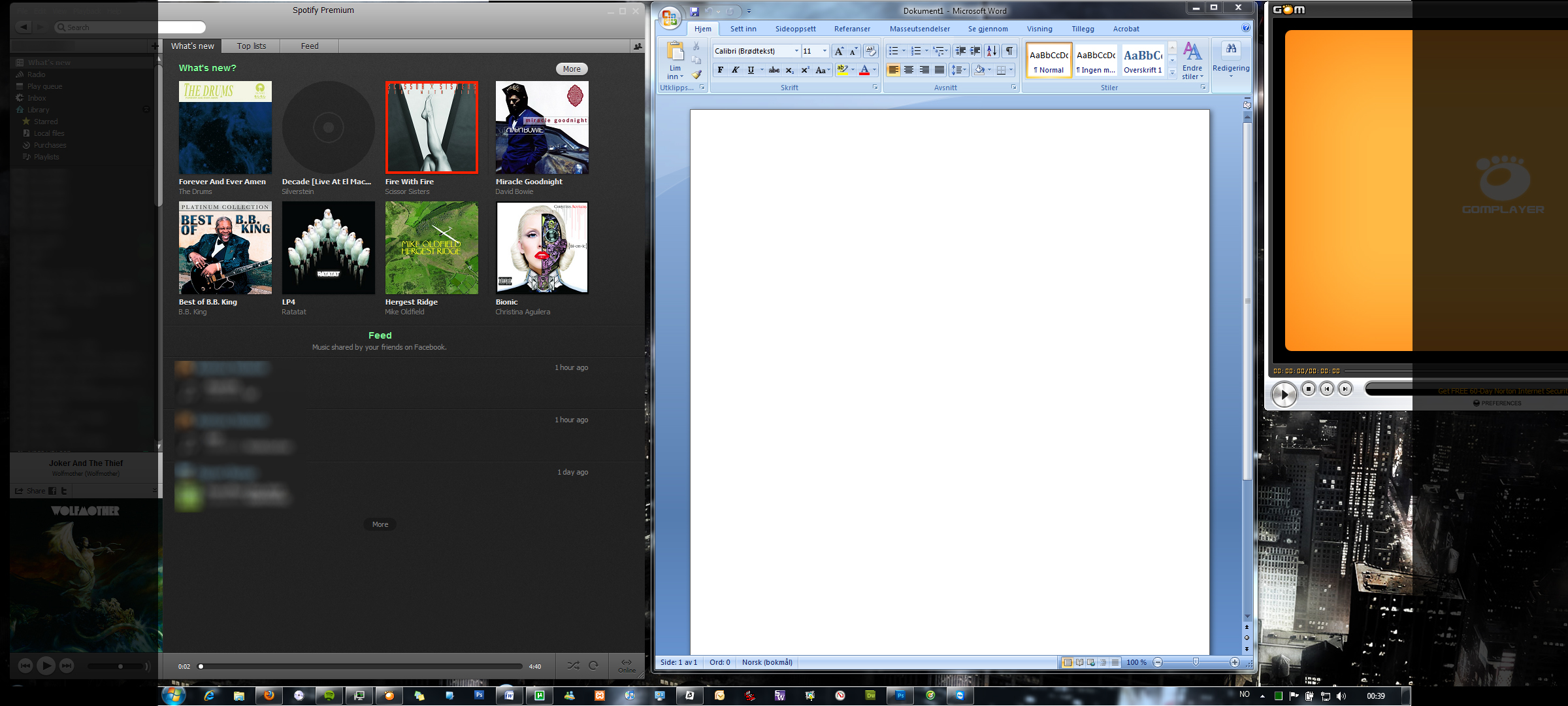Click the Spotify track progress bar
The image size is (1568, 706).
tap(361, 666)
